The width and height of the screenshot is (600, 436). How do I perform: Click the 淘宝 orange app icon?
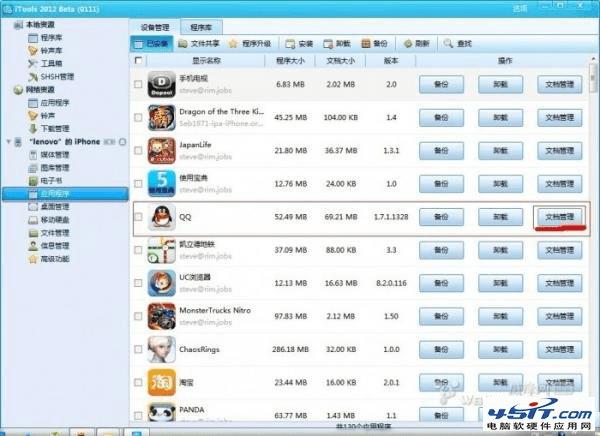pyautogui.click(x=161, y=382)
